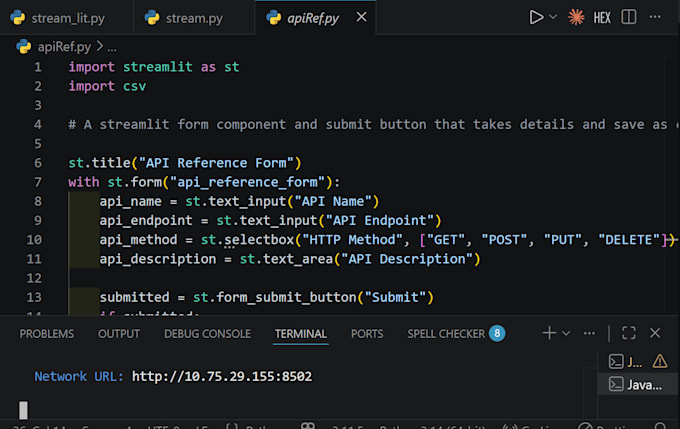Viewport: 680px width, 429px height.
Task: Close the bottom panel
Action: point(655,333)
